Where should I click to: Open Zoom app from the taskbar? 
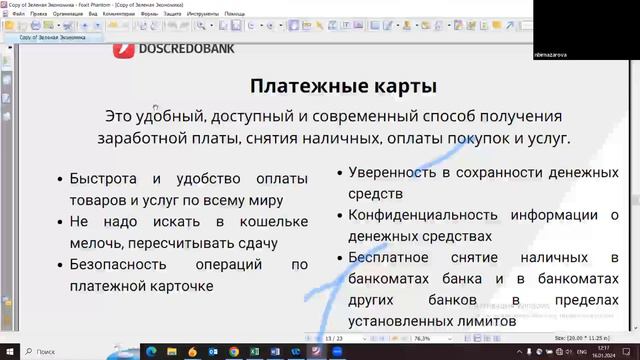(337, 351)
